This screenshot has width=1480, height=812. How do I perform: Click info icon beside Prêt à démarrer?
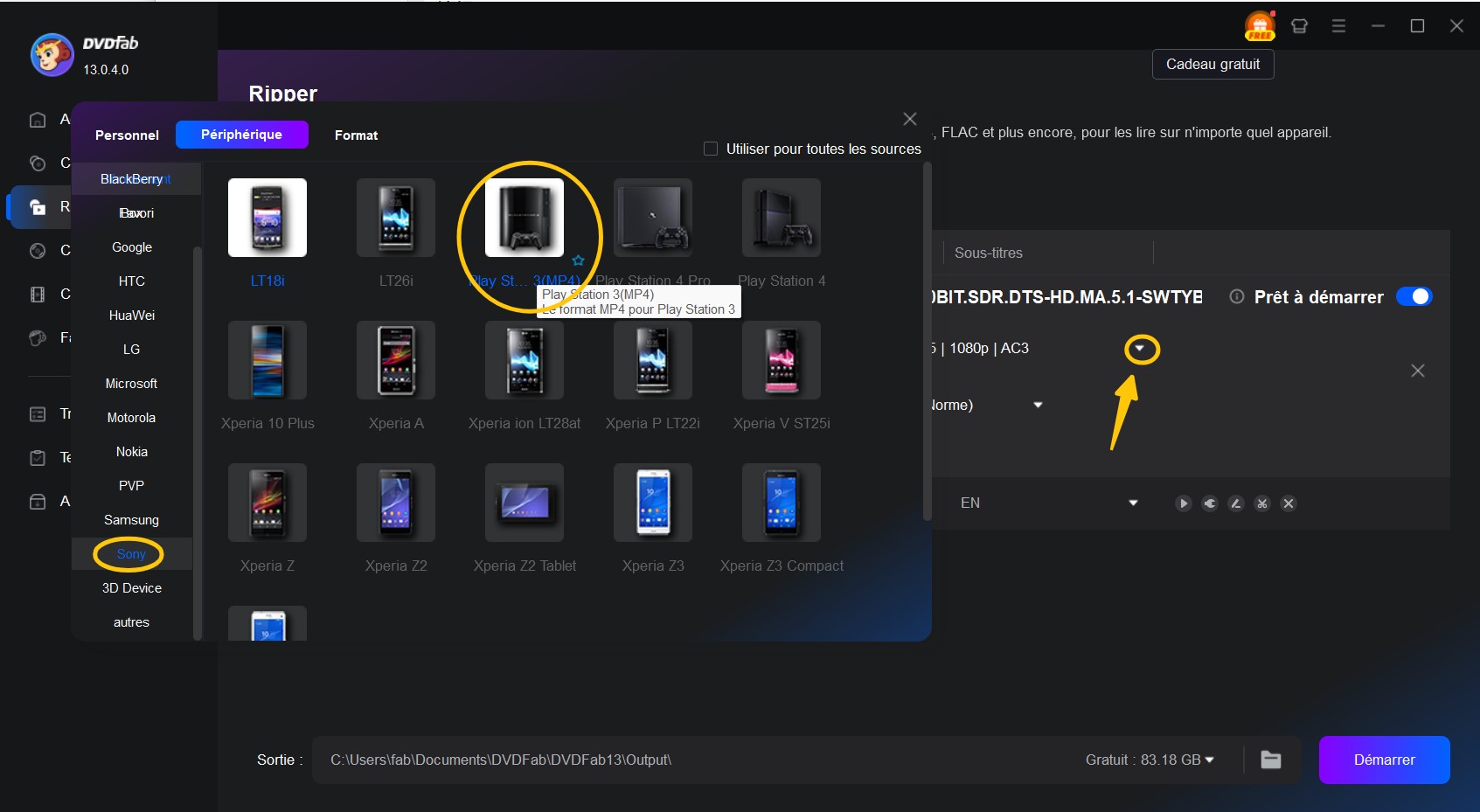pos(1237,296)
